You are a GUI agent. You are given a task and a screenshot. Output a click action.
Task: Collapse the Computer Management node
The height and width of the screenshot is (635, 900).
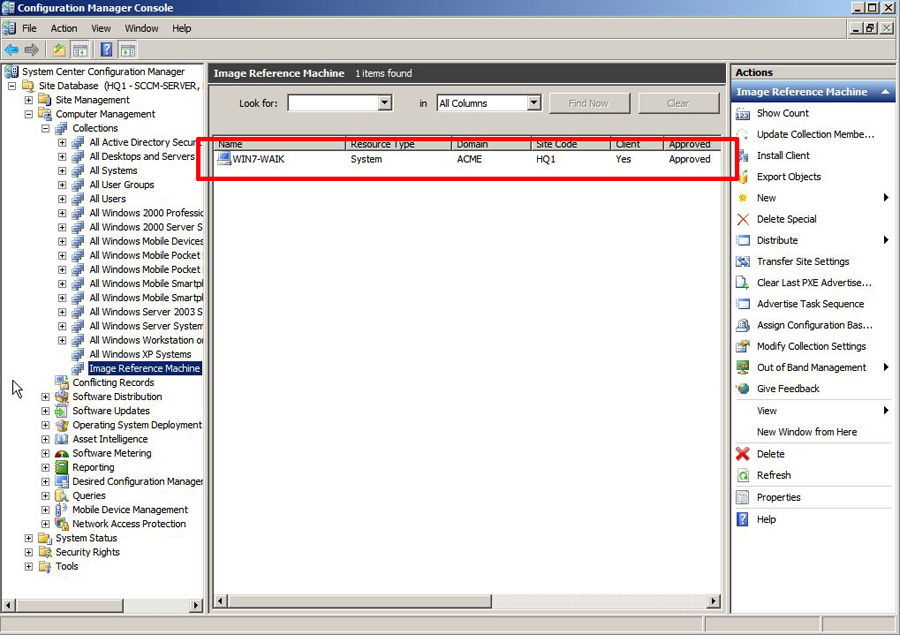[29, 114]
